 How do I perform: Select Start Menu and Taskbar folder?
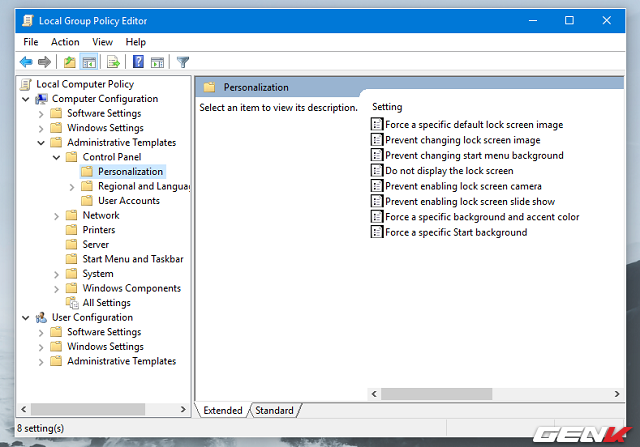(x=132, y=259)
